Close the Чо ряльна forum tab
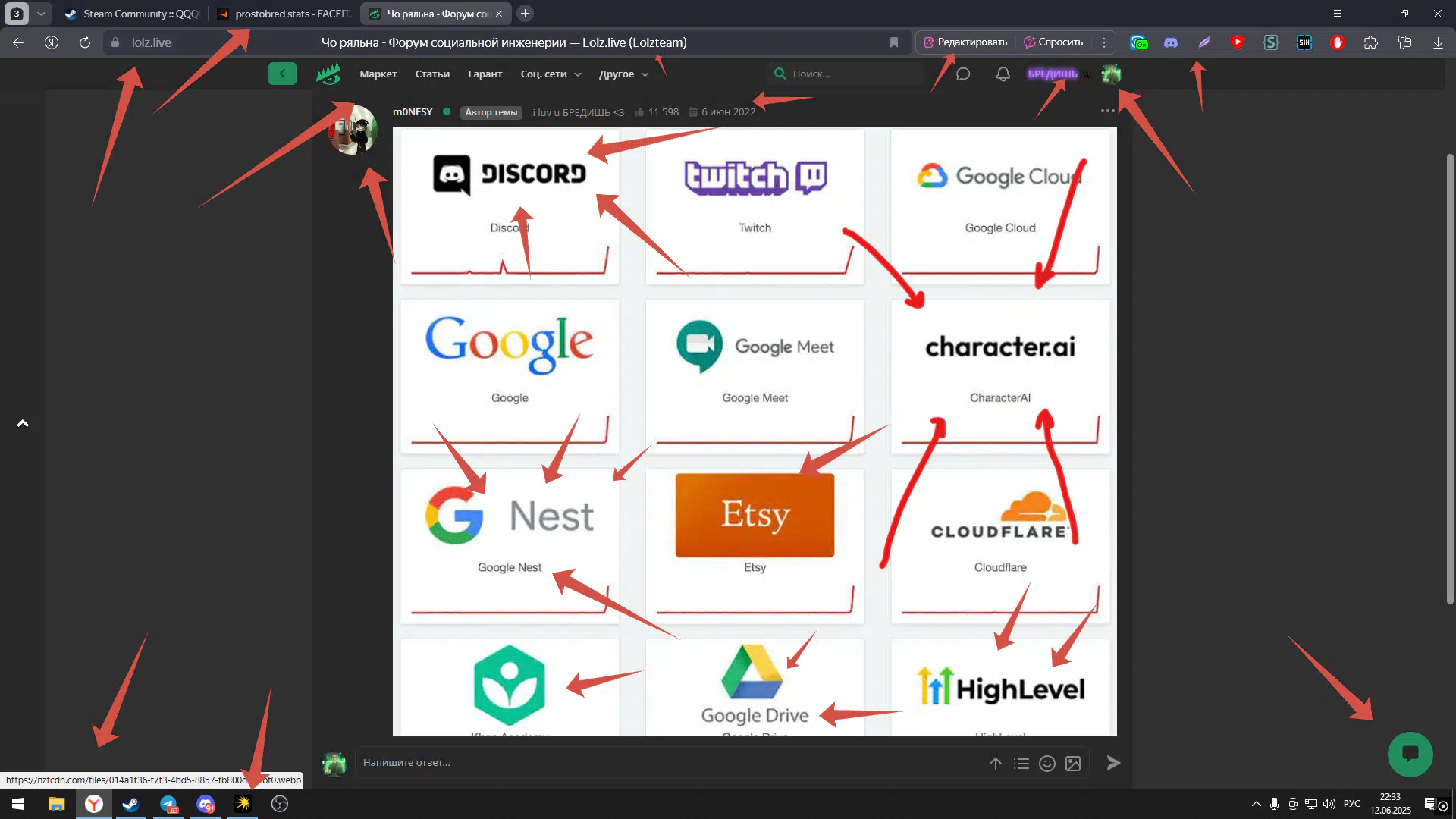This screenshot has height=819, width=1456. click(499, 14)
